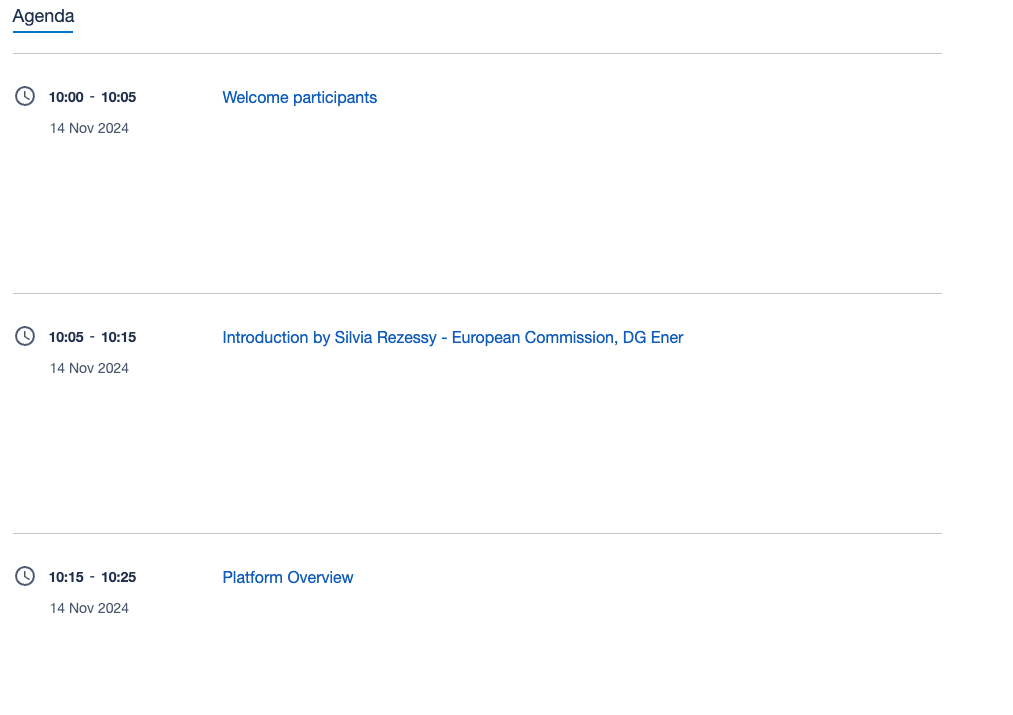
Task: Click the divider line above Platform Overview
Action: click(477, 533)
